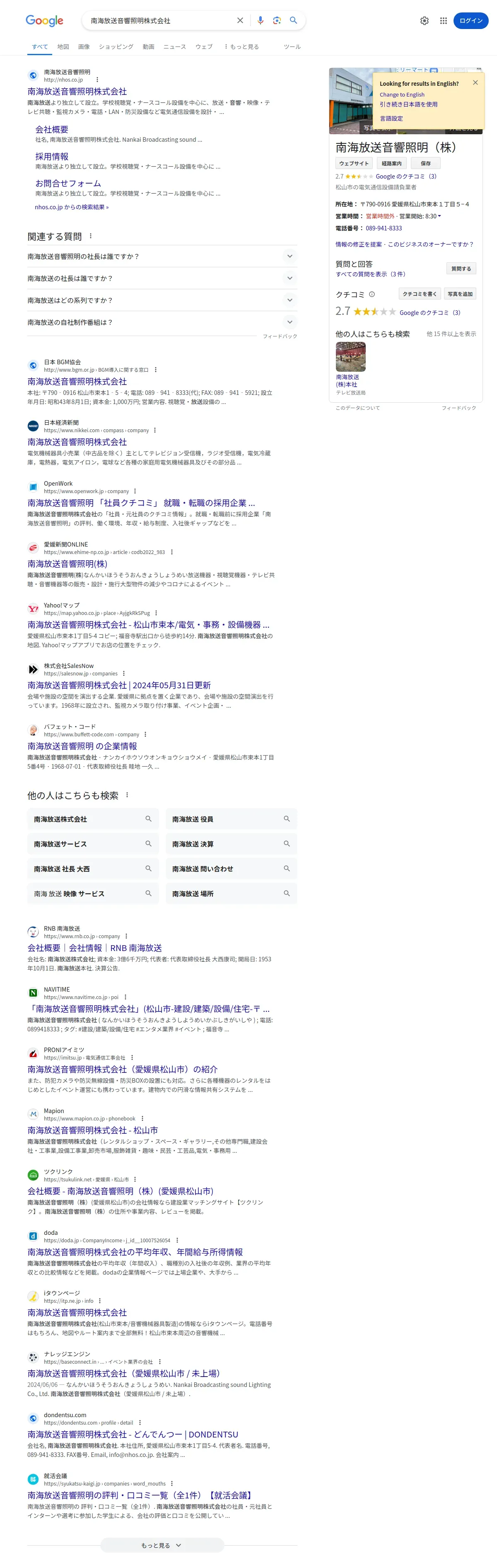Screen dimensions: 497x1568
Task: Clear the search box with the X icon
Action: click(240, 21)
